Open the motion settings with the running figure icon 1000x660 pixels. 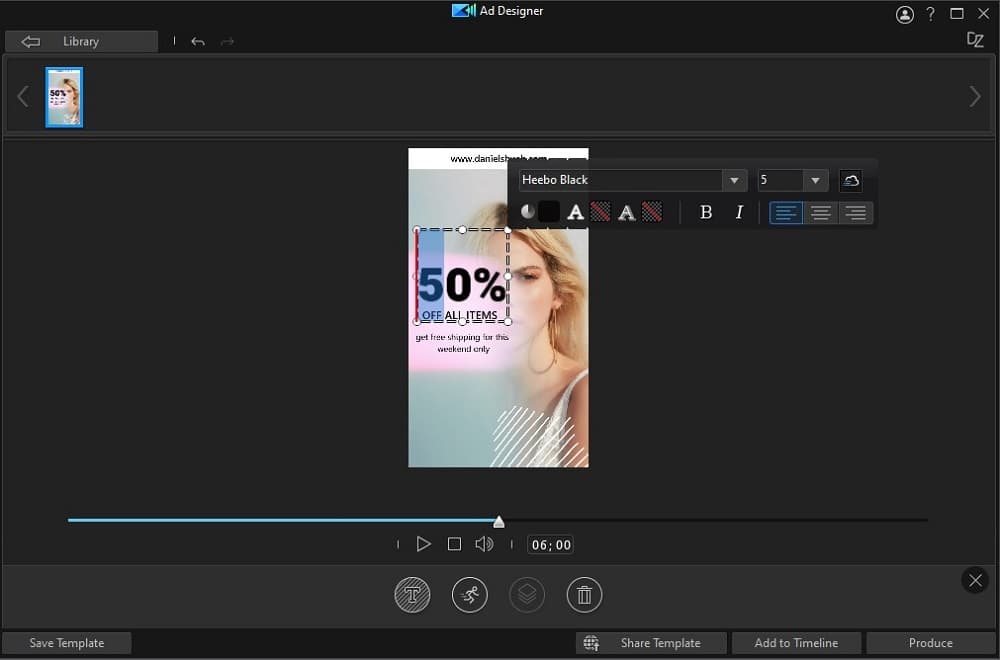tap(469, 594)
